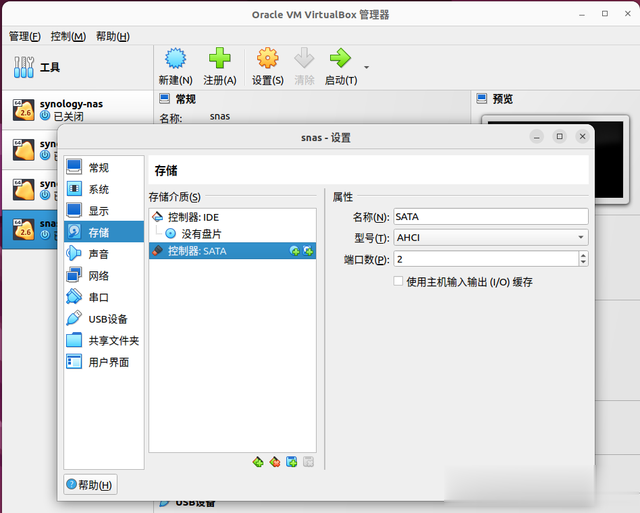Viewport: 640px width, 513px height.
Task: Click the New (新建) toolbar icon
Action: tap(176, 58)
